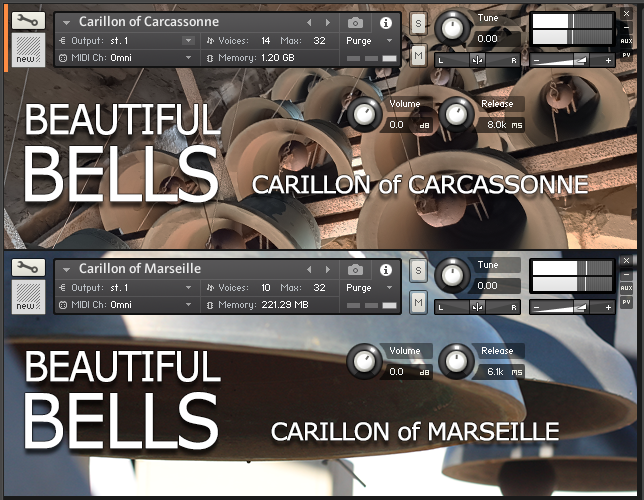Select next preset arrow for Carcassonne instrument

326,22
